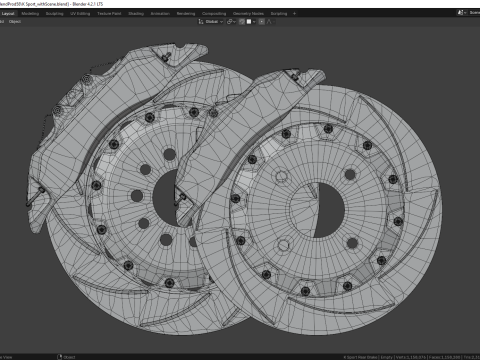Screen dimensions: 480x360
Task: Go to the Texture Paint workspace tab
Action: [x=109, y=14]
